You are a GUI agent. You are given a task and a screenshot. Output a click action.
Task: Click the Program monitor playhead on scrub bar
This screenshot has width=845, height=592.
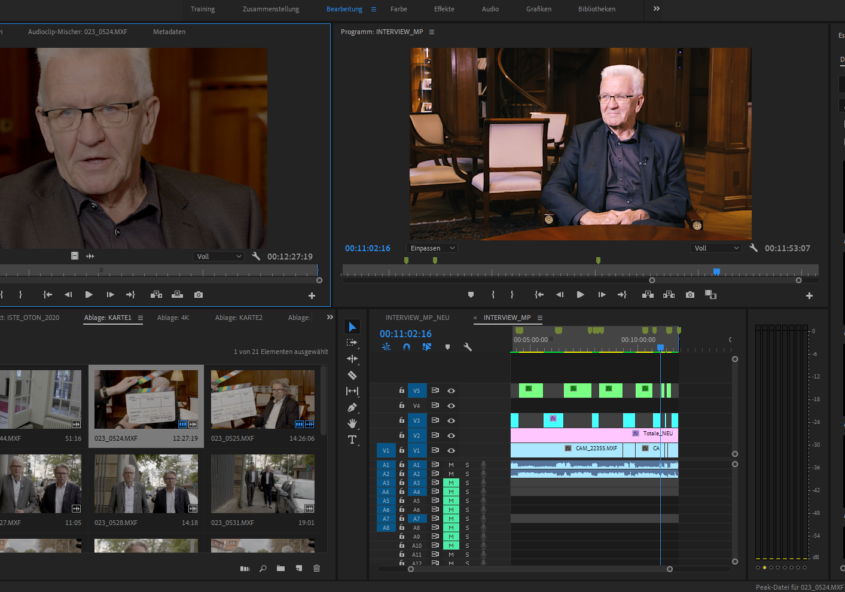coord(716,271)
